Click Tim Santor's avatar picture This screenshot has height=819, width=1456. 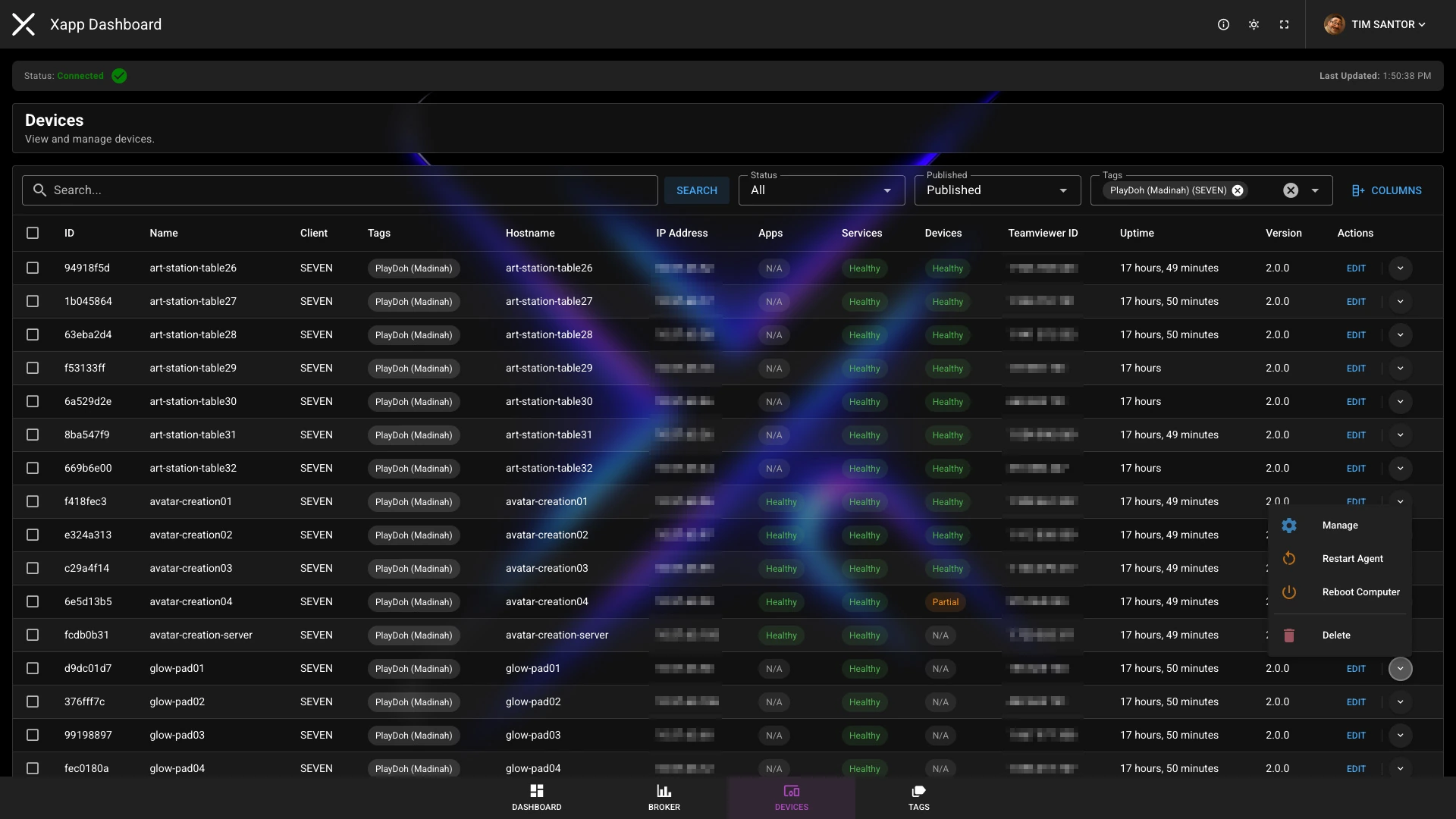point(1334,24)
